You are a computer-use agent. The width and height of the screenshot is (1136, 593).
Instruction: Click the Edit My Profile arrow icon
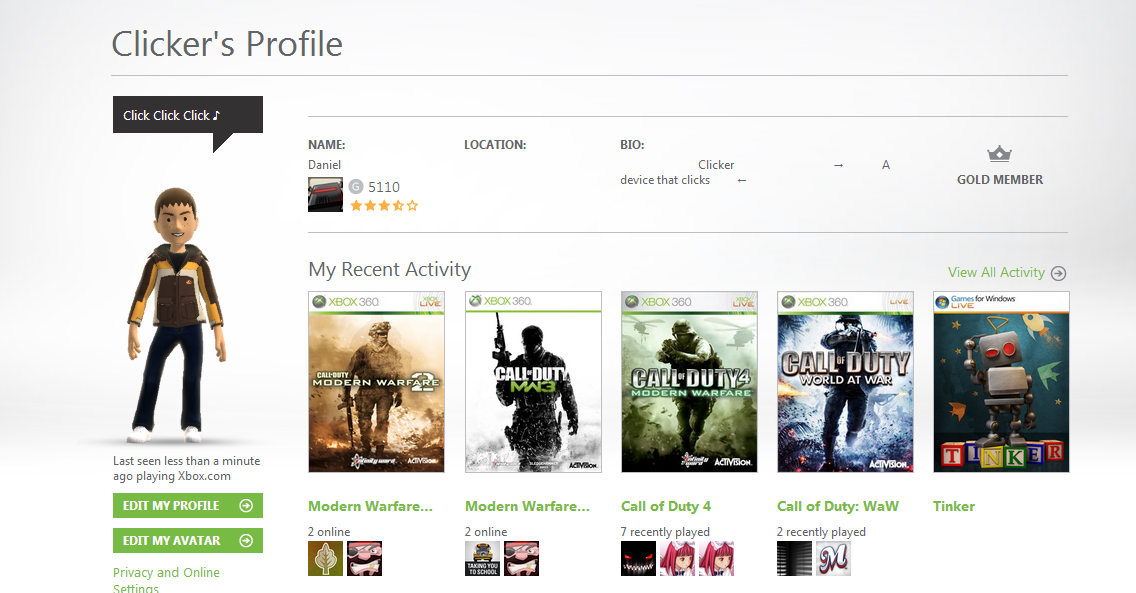click(x=246, y=505)
